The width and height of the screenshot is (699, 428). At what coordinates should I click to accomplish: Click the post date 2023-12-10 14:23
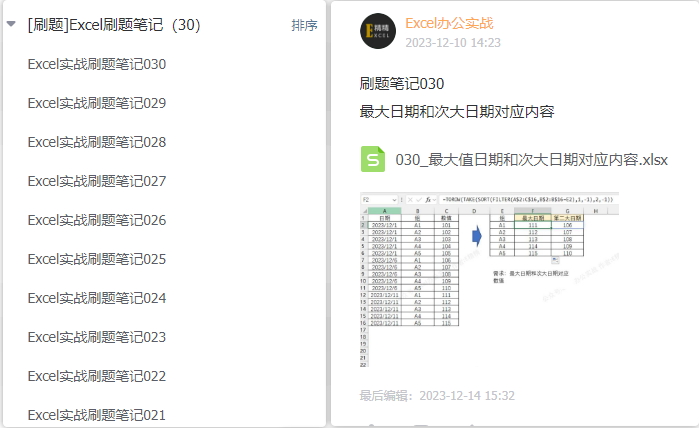click(453, 43)
